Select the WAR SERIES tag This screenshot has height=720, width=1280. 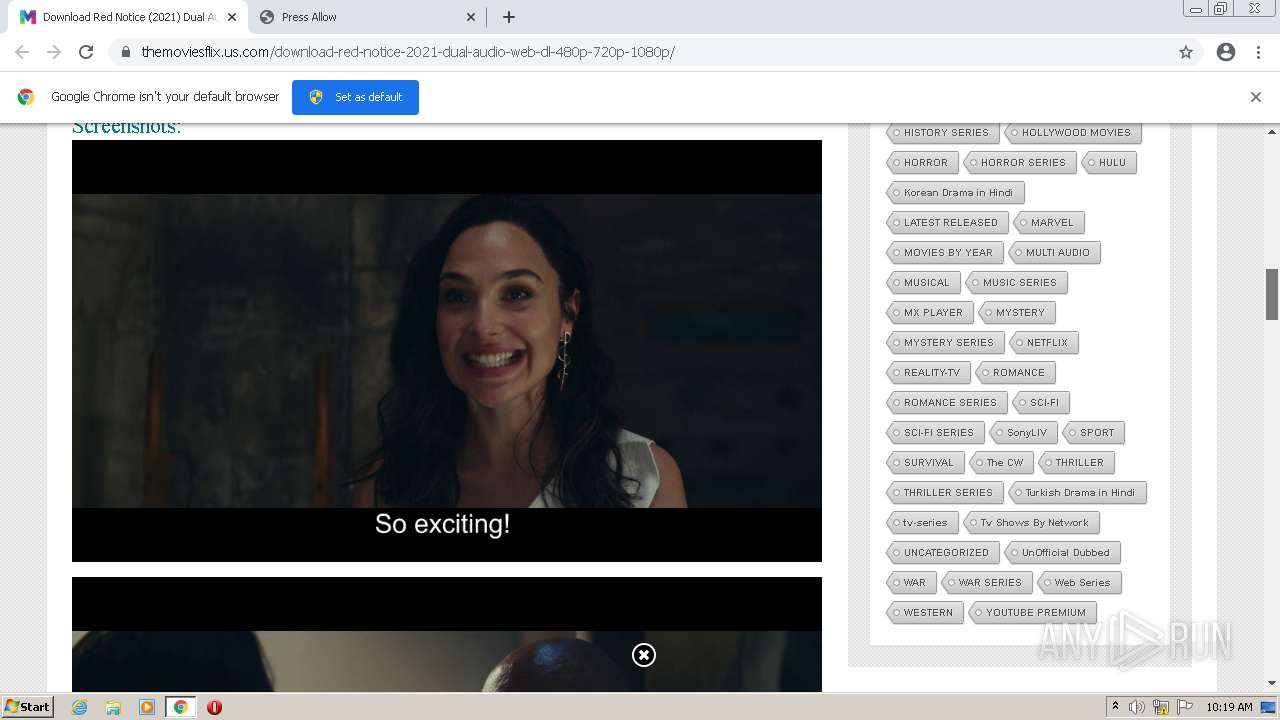click(x=986, y=582)
